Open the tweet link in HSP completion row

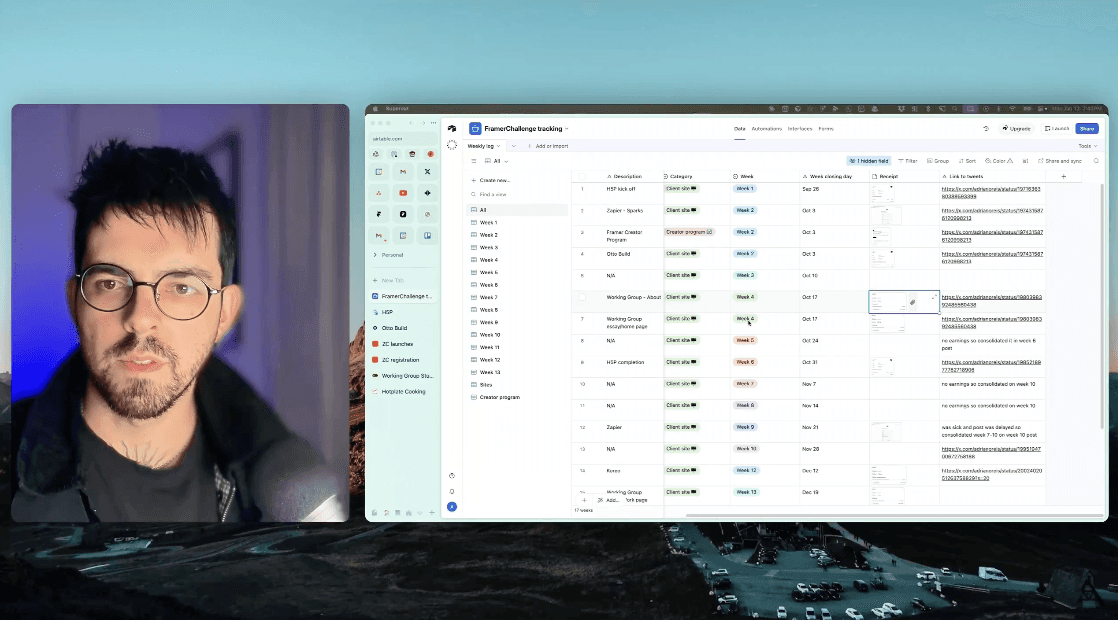990,366
